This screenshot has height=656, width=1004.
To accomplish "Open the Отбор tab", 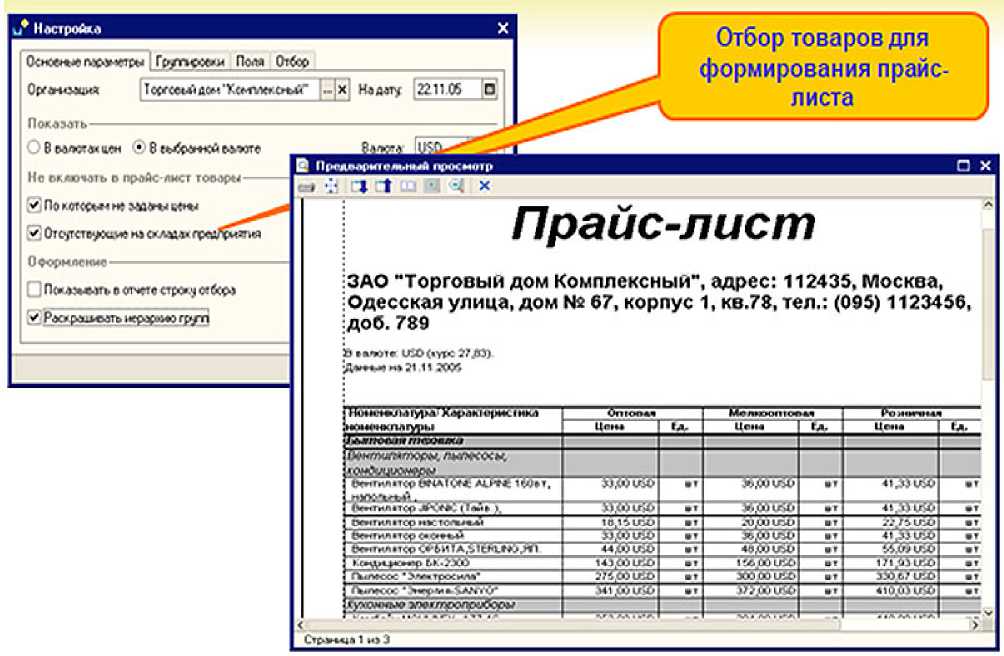I will coord(292,61).
